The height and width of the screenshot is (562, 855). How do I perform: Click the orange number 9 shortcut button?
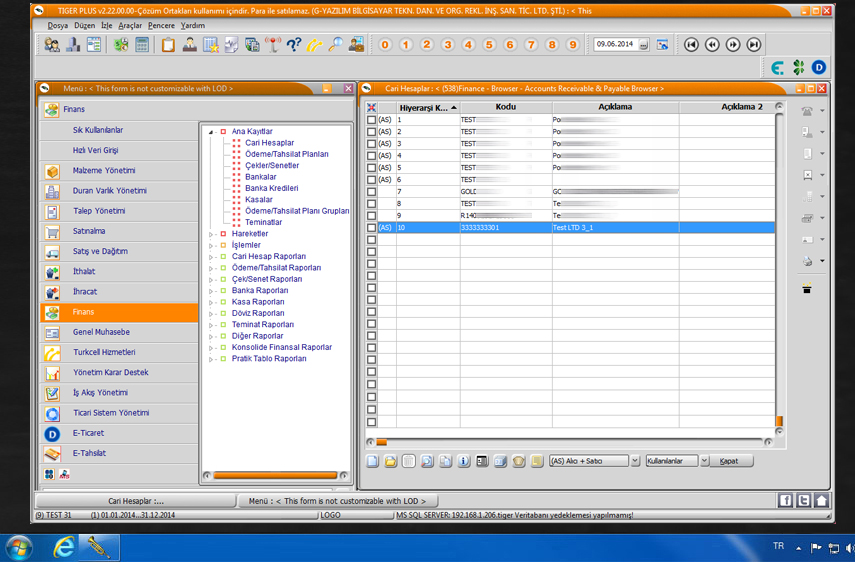573,45
